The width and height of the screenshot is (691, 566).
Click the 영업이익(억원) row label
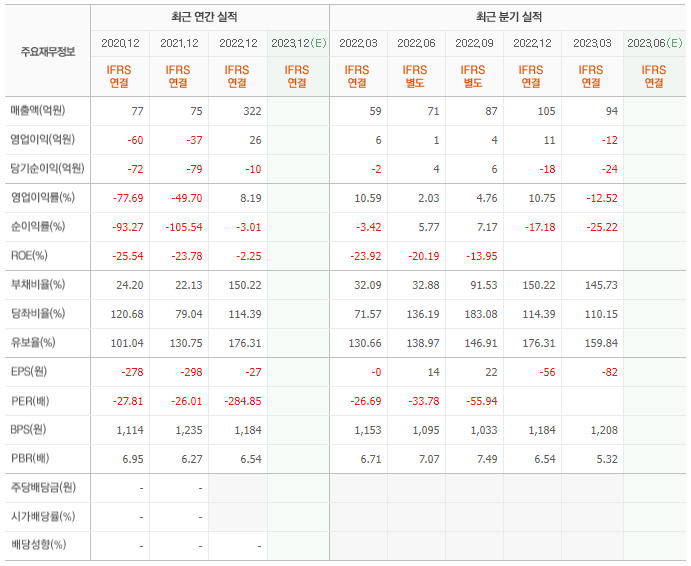[x=43, y=139]
